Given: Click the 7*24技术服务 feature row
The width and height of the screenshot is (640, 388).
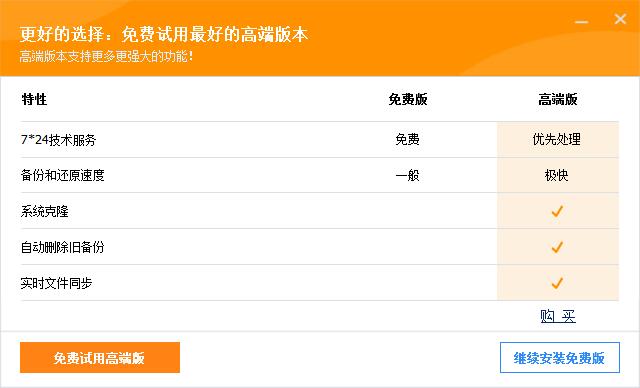Looking at the screenshot, I should click(x=320, y=140).
